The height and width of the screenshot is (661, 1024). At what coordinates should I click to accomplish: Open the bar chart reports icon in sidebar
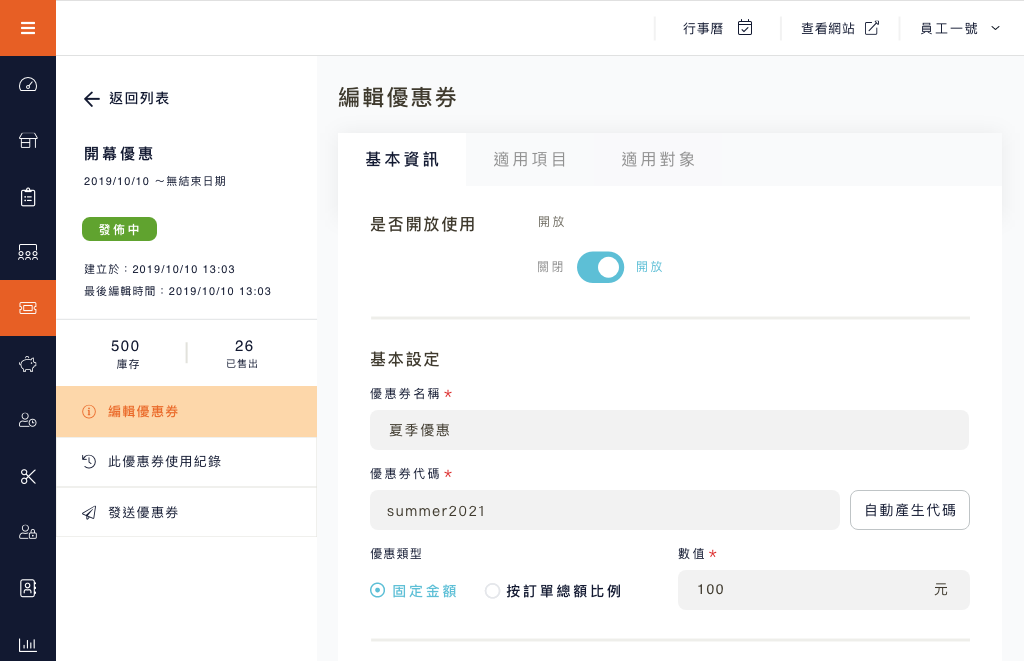click(x=27, y=644)
